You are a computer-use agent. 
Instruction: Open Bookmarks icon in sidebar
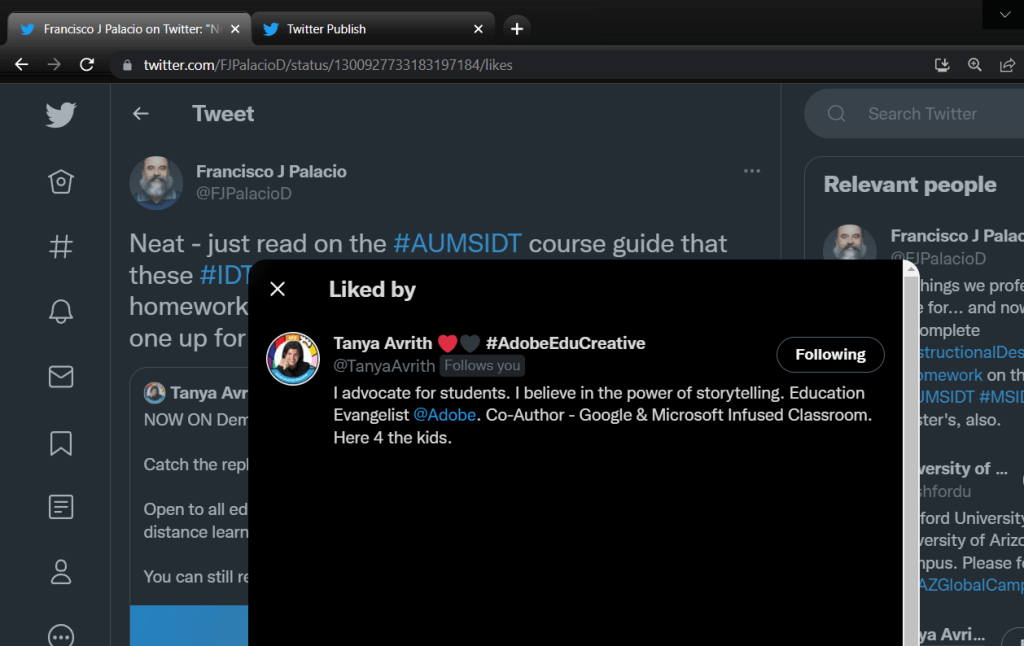pyautogui.click(x=61, y=441)
